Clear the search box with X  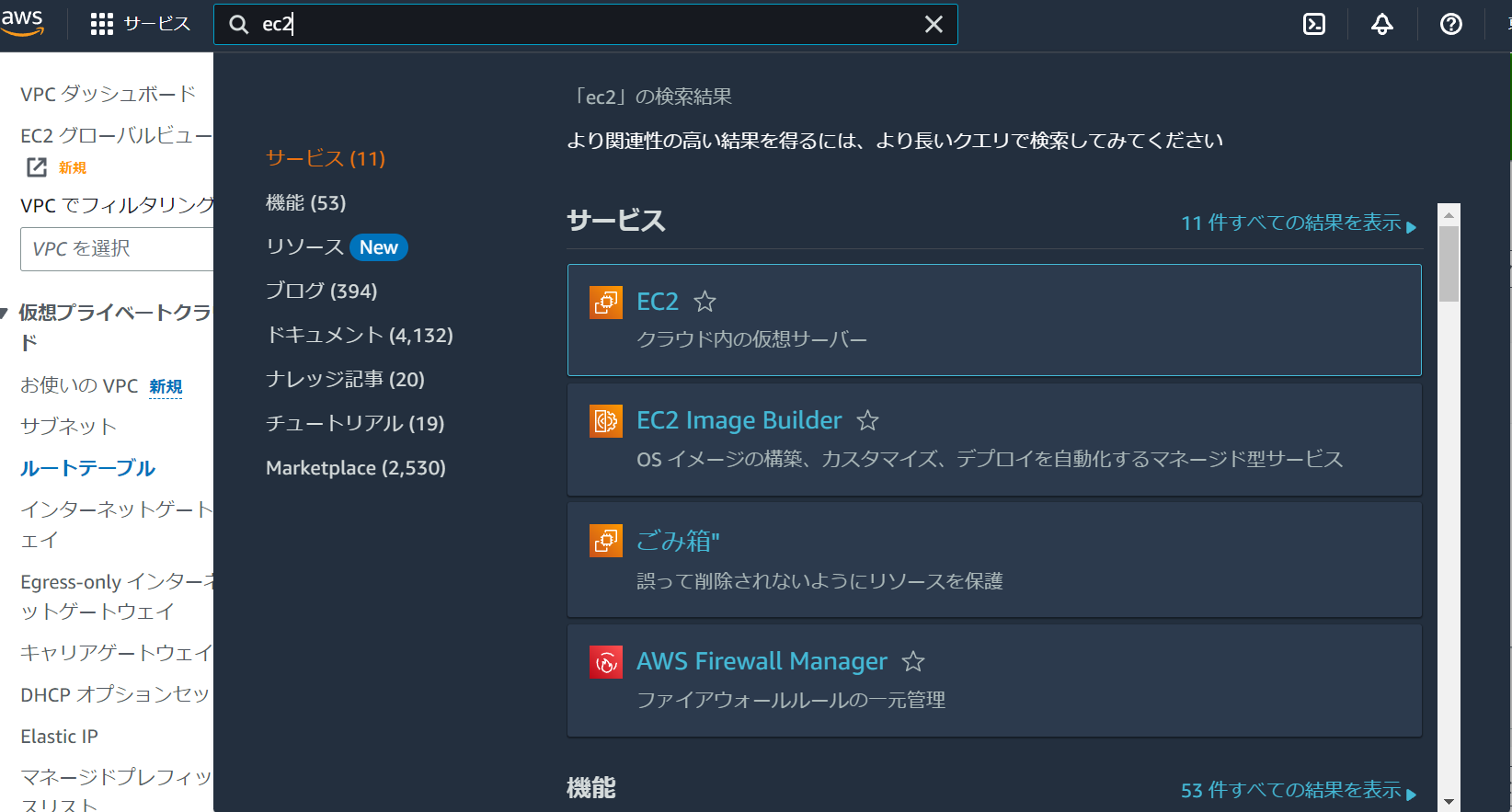click(x=934, y=24)
